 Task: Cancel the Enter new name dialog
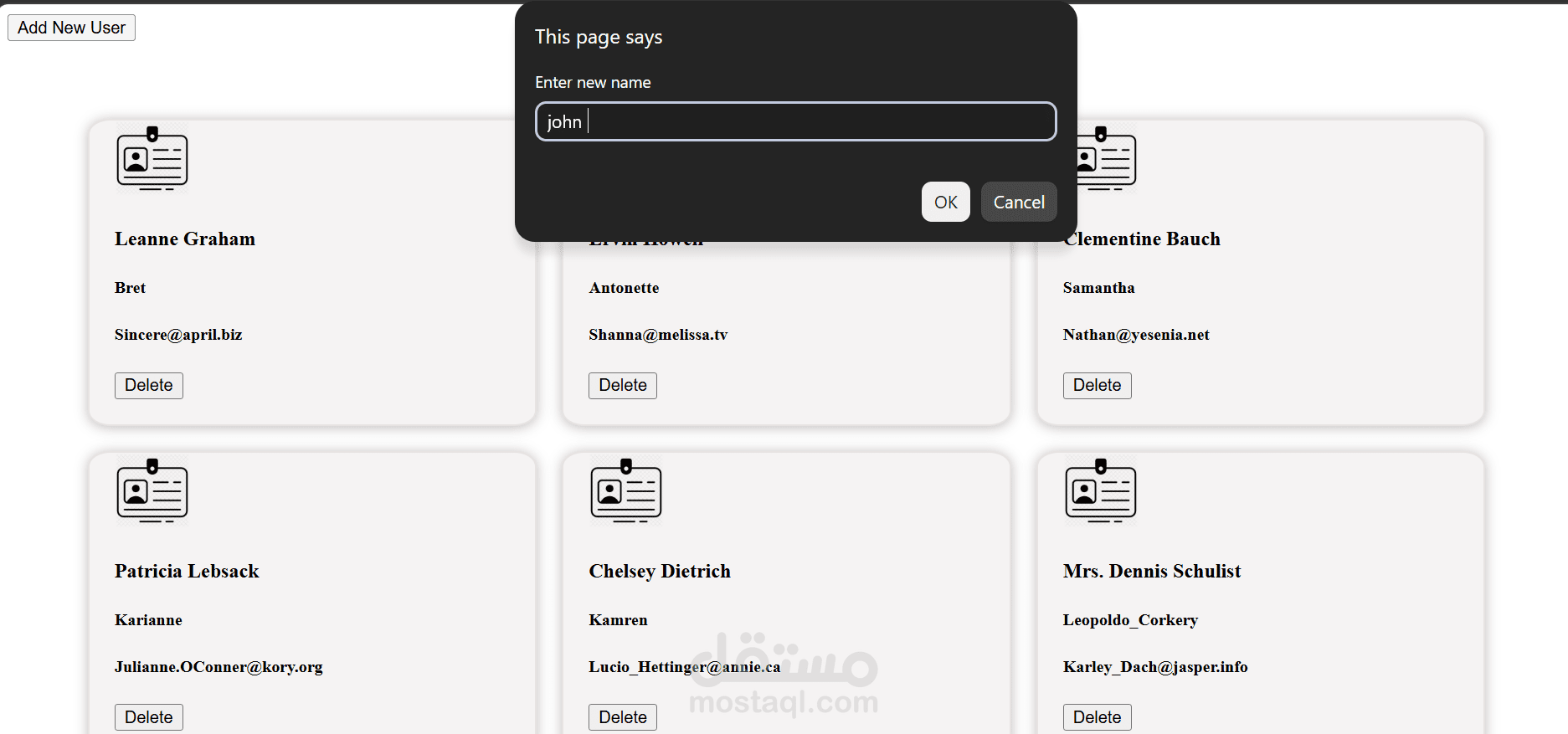1019,202
